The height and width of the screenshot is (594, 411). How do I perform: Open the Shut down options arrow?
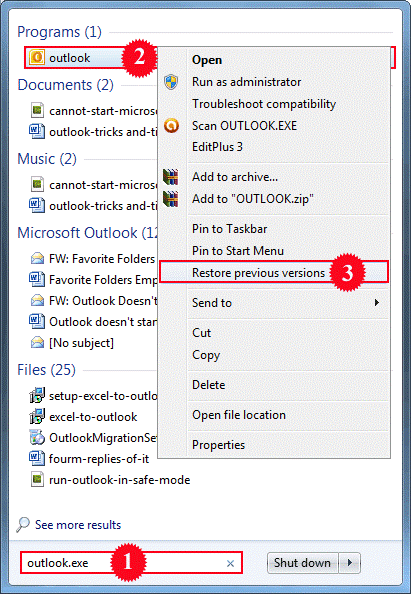(350, 563)
